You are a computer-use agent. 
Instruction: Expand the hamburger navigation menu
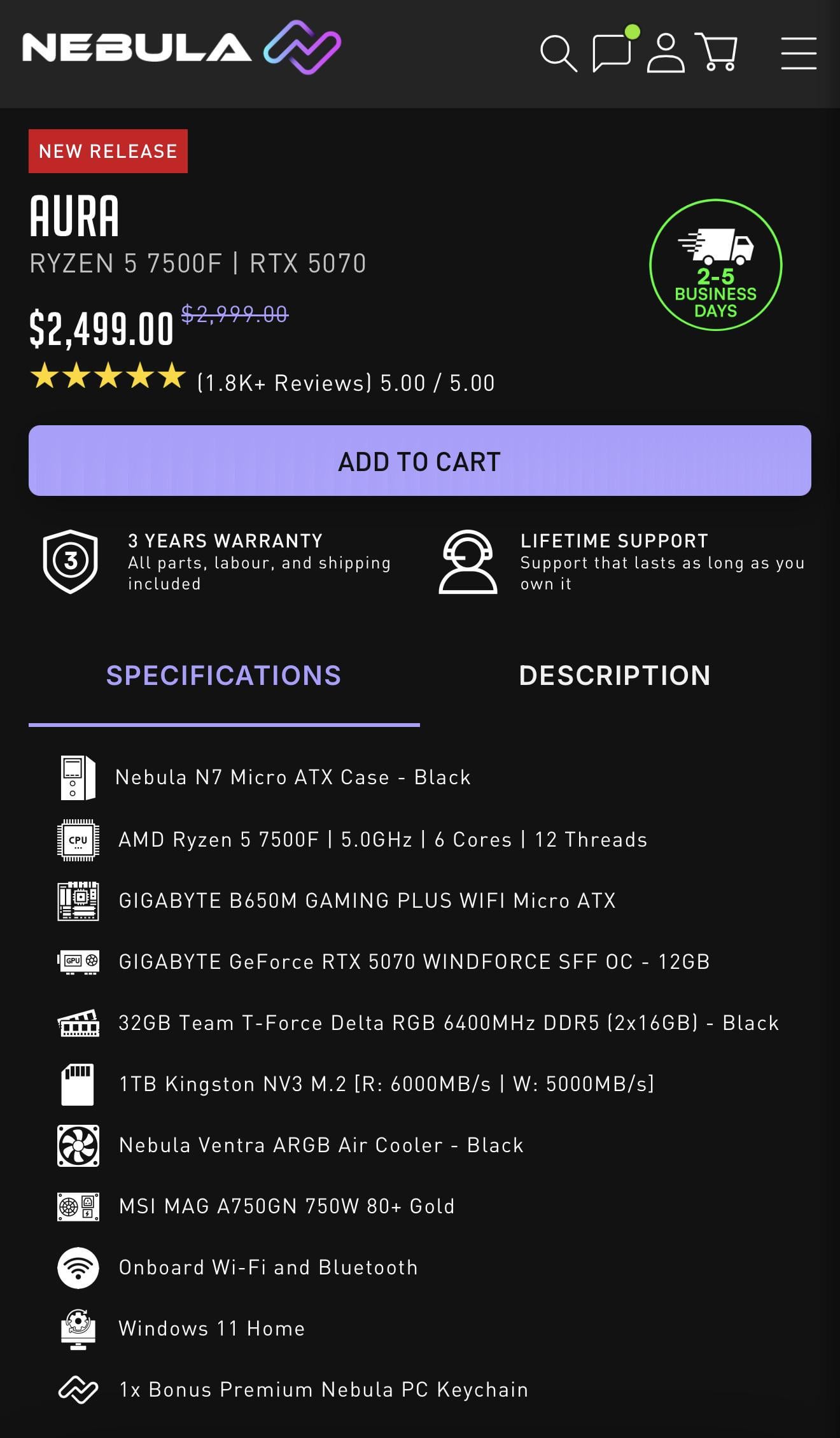pyautogui.click(x=799, y=53)
